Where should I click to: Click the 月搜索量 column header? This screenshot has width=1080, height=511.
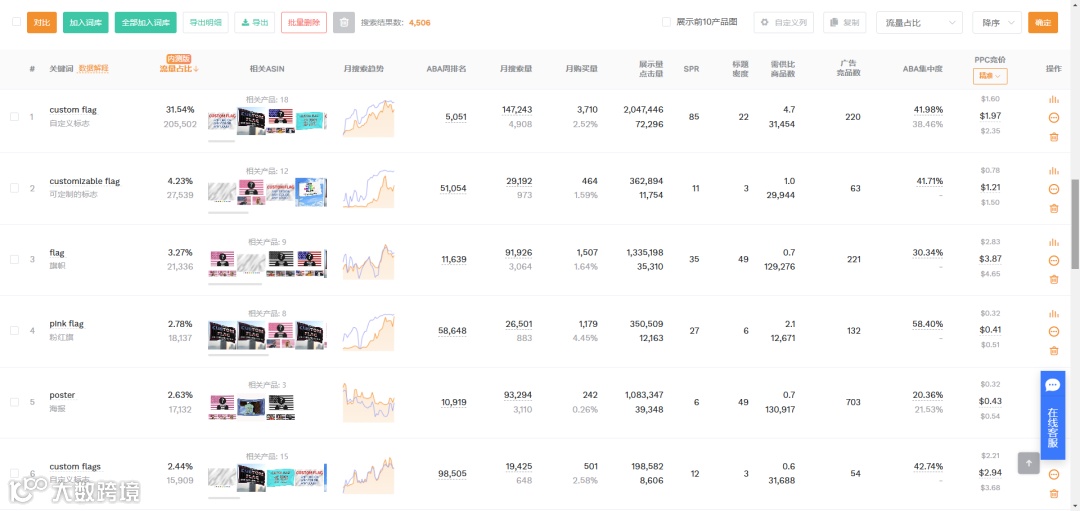pos(516,69)
